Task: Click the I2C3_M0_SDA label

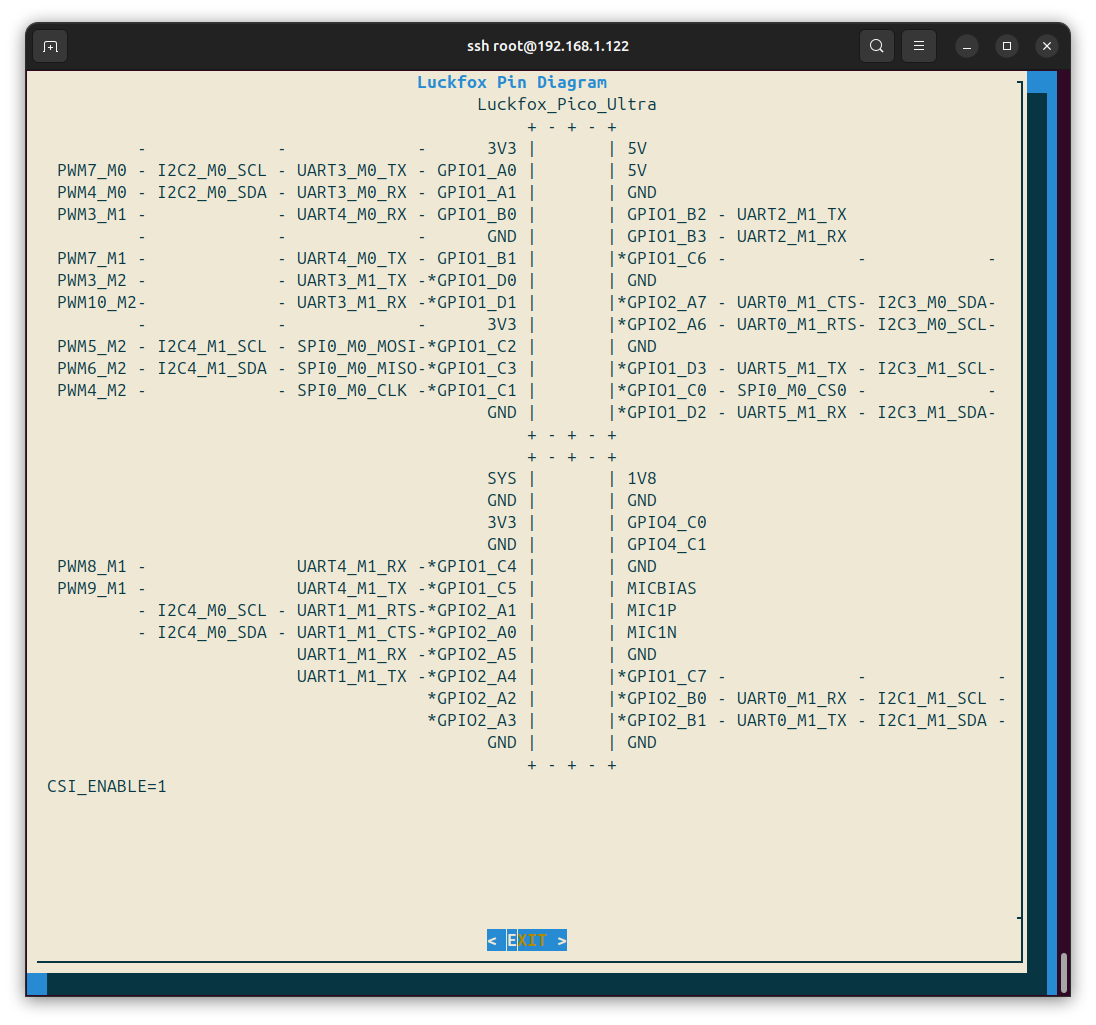Action: click(x=932, y=303)
